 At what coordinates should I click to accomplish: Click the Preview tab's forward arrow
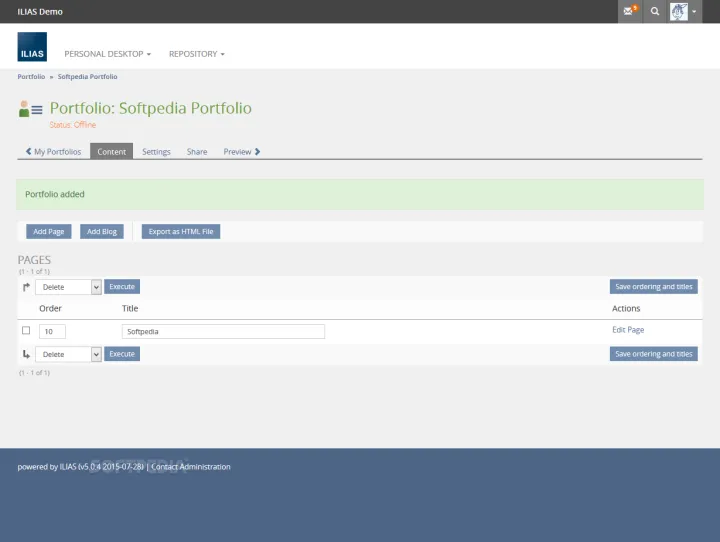(x=257, y=152)
